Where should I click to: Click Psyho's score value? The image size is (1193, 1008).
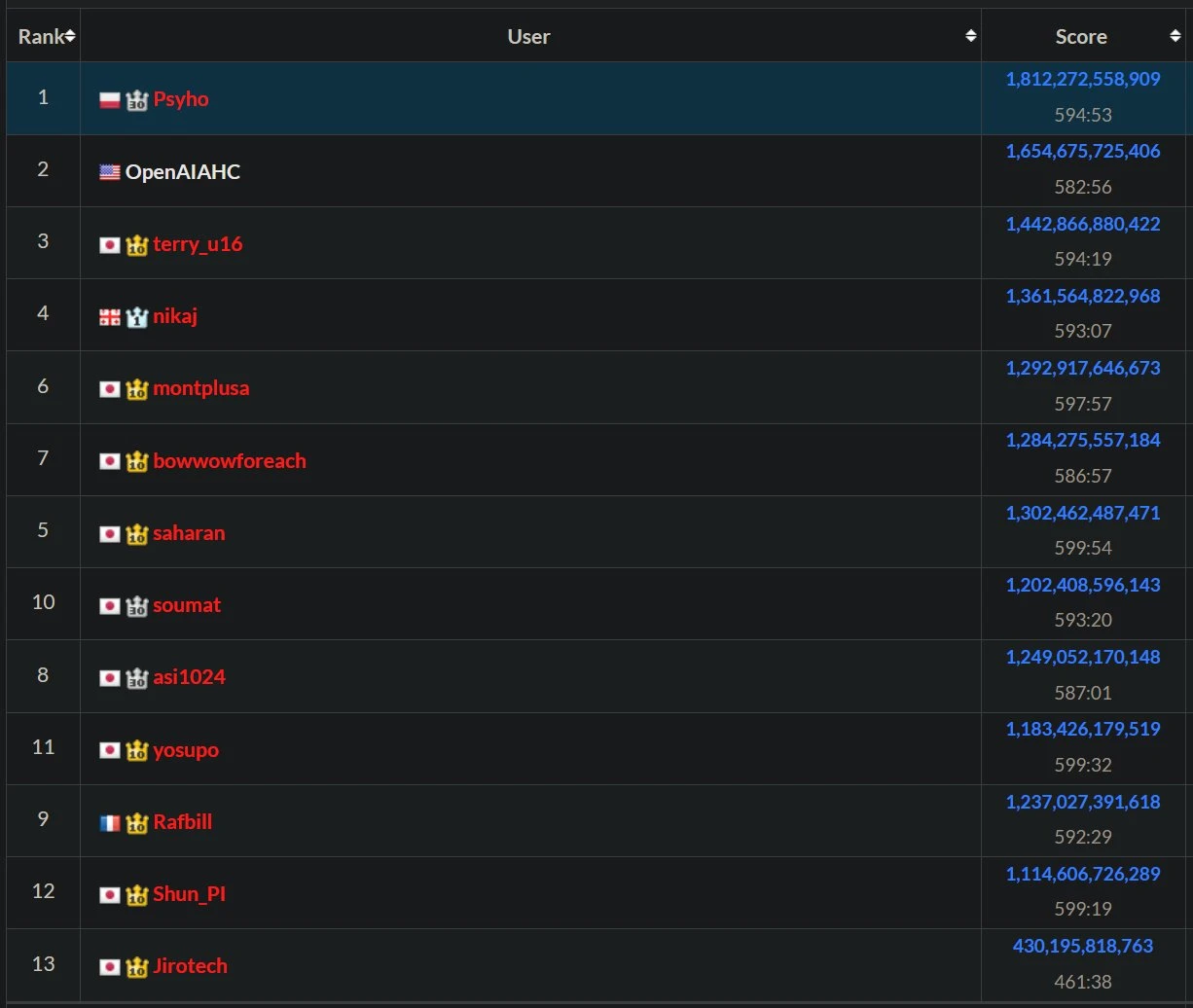click(x=1082, y=79)
